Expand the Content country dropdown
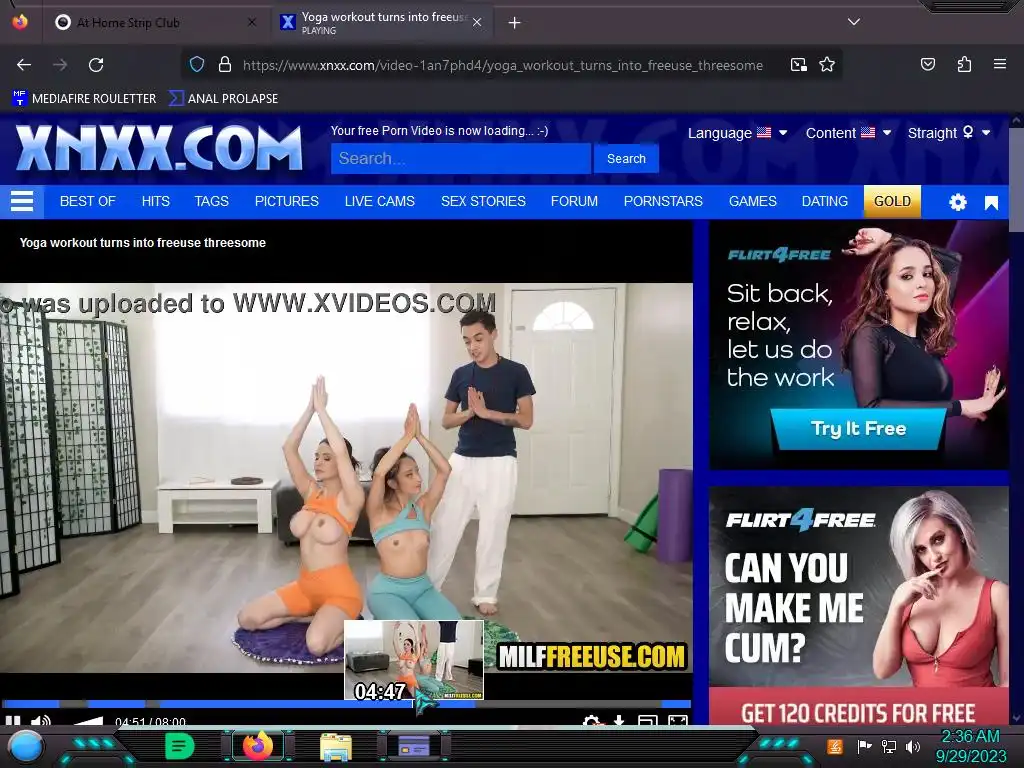 pyautogui.click(x=848, y=133)
